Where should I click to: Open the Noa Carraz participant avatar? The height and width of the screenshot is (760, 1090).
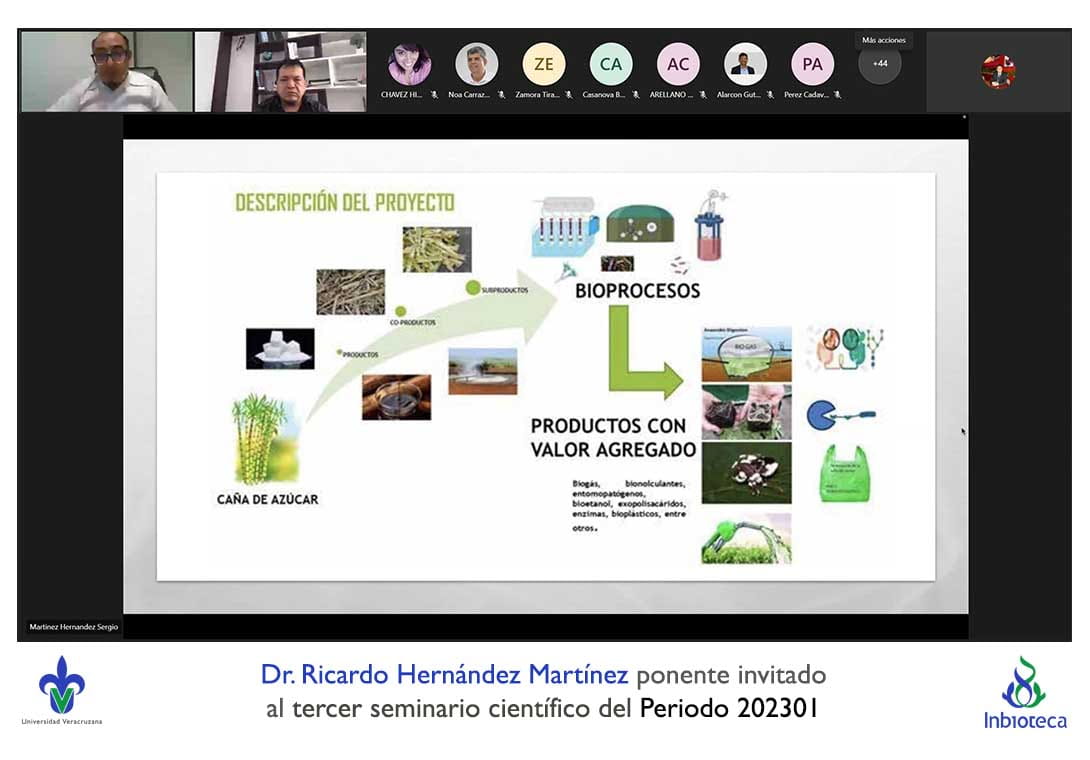(476, 64)
